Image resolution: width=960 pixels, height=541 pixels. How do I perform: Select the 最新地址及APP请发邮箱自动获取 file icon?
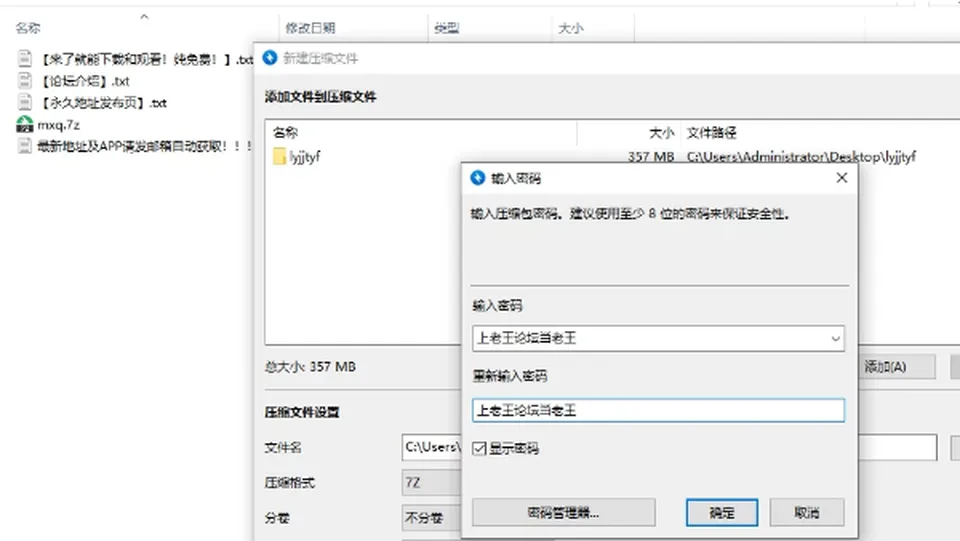(x=24, y=146)
